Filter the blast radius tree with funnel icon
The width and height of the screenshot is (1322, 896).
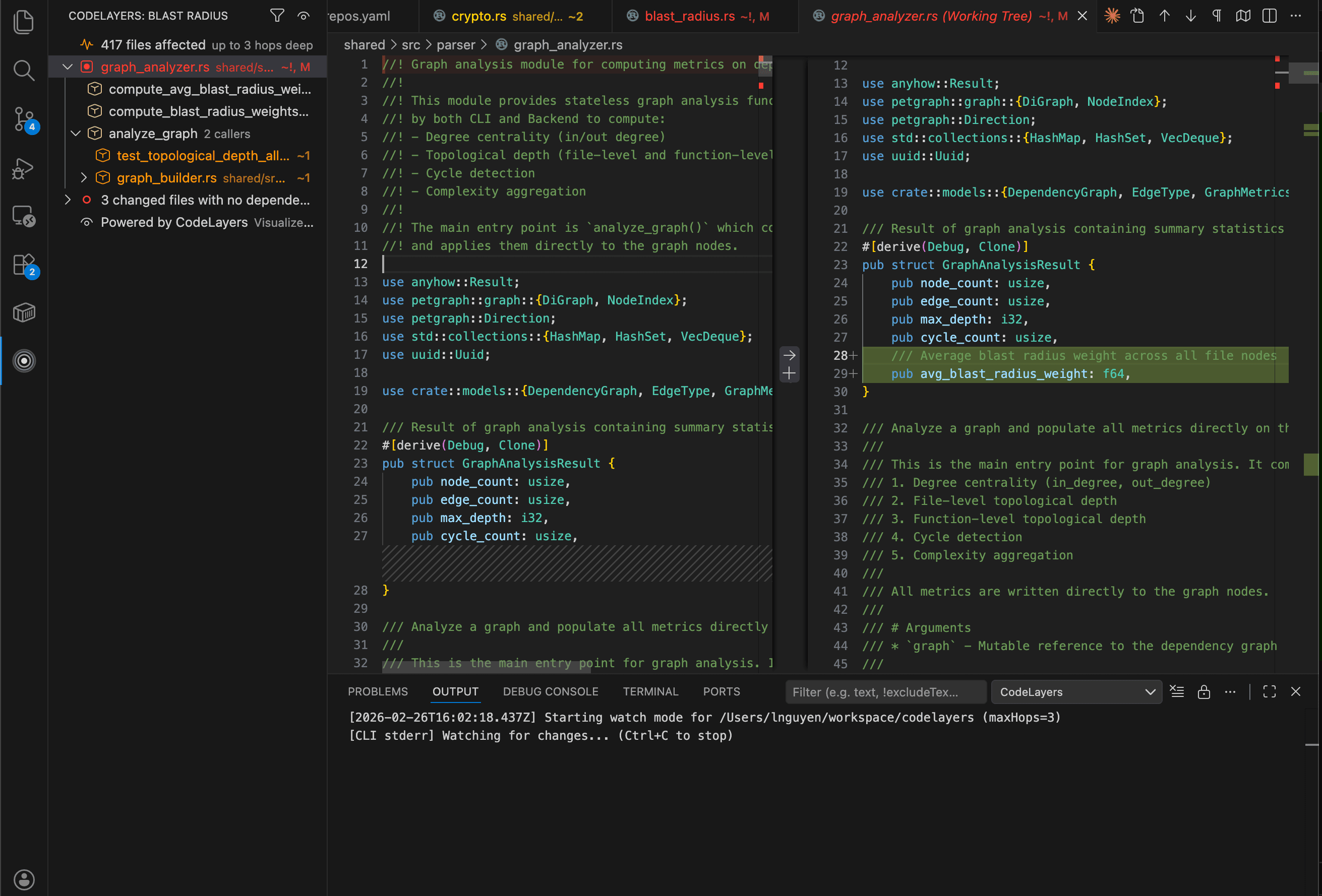tap(277, 16)
